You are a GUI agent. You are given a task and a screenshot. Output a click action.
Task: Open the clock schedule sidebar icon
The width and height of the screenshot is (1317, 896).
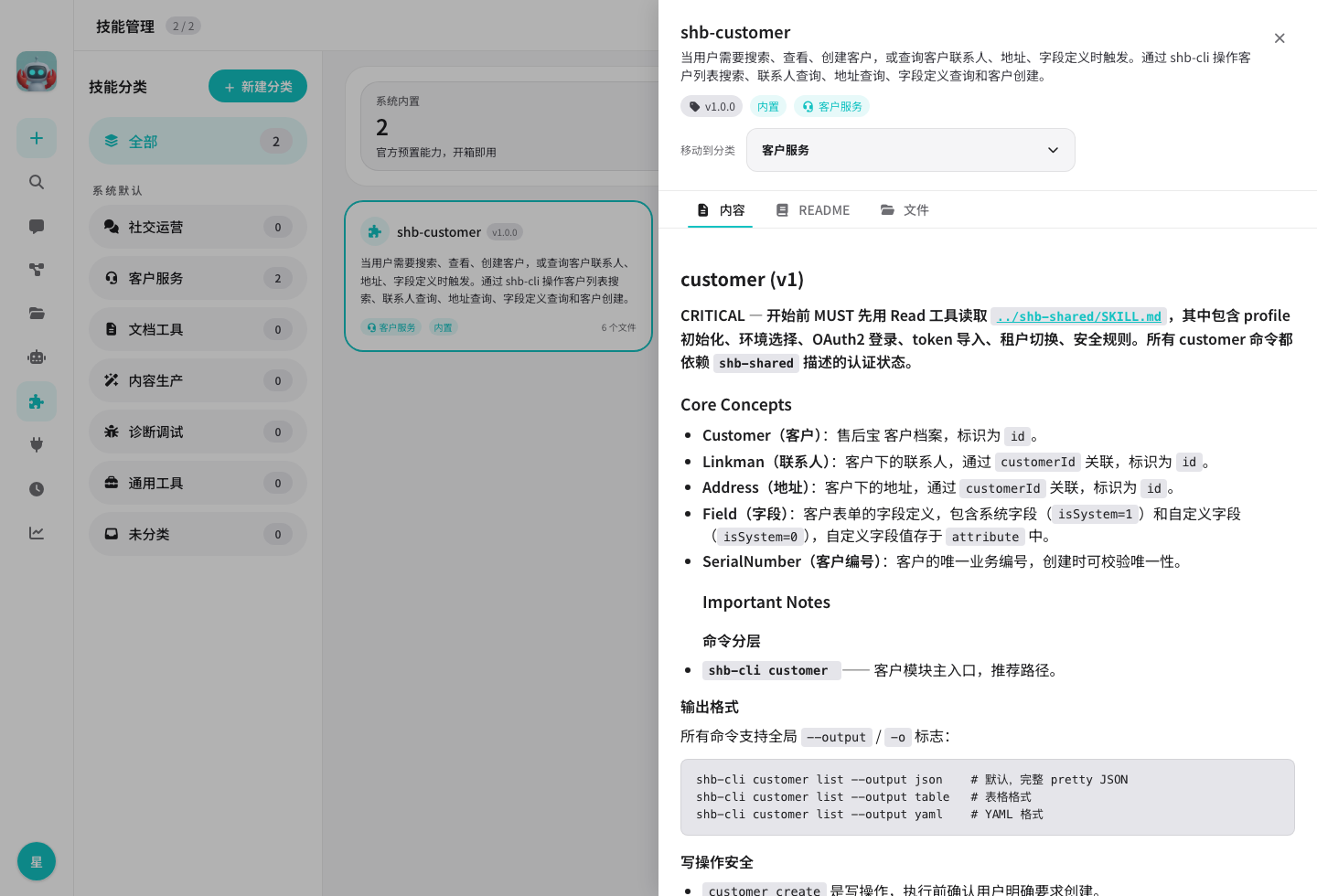pyautogui.click(x=37, y=489)
